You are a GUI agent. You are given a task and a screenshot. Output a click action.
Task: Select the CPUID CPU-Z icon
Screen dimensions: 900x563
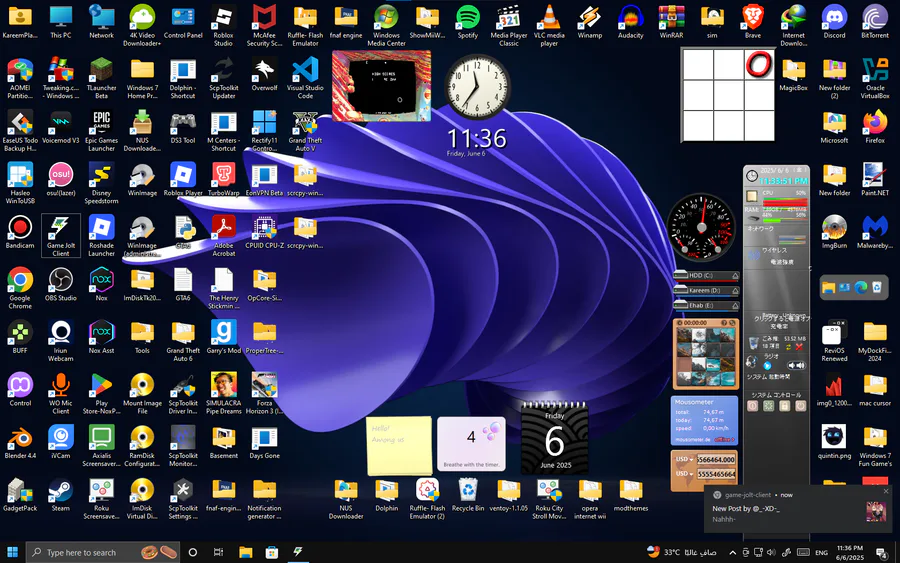pos(264,232)
